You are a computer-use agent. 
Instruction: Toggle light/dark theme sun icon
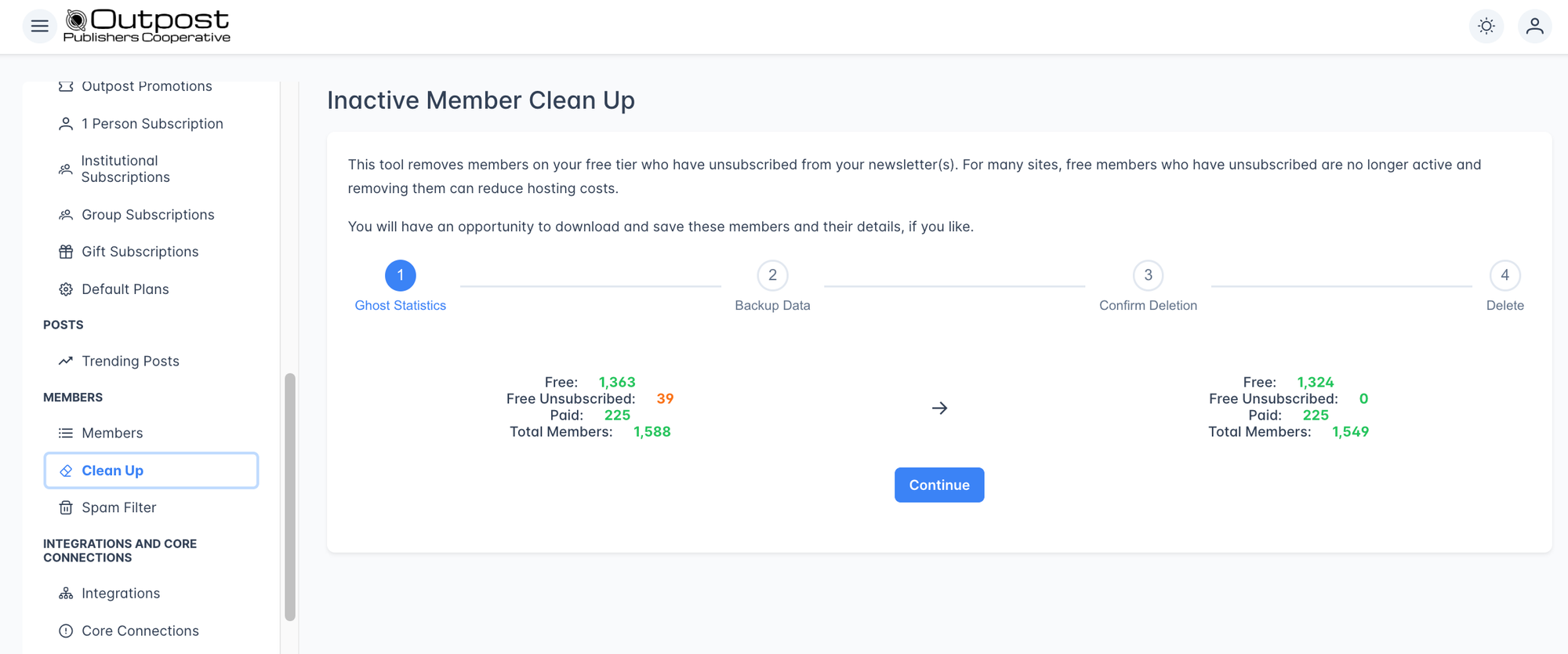[1486, 27]
